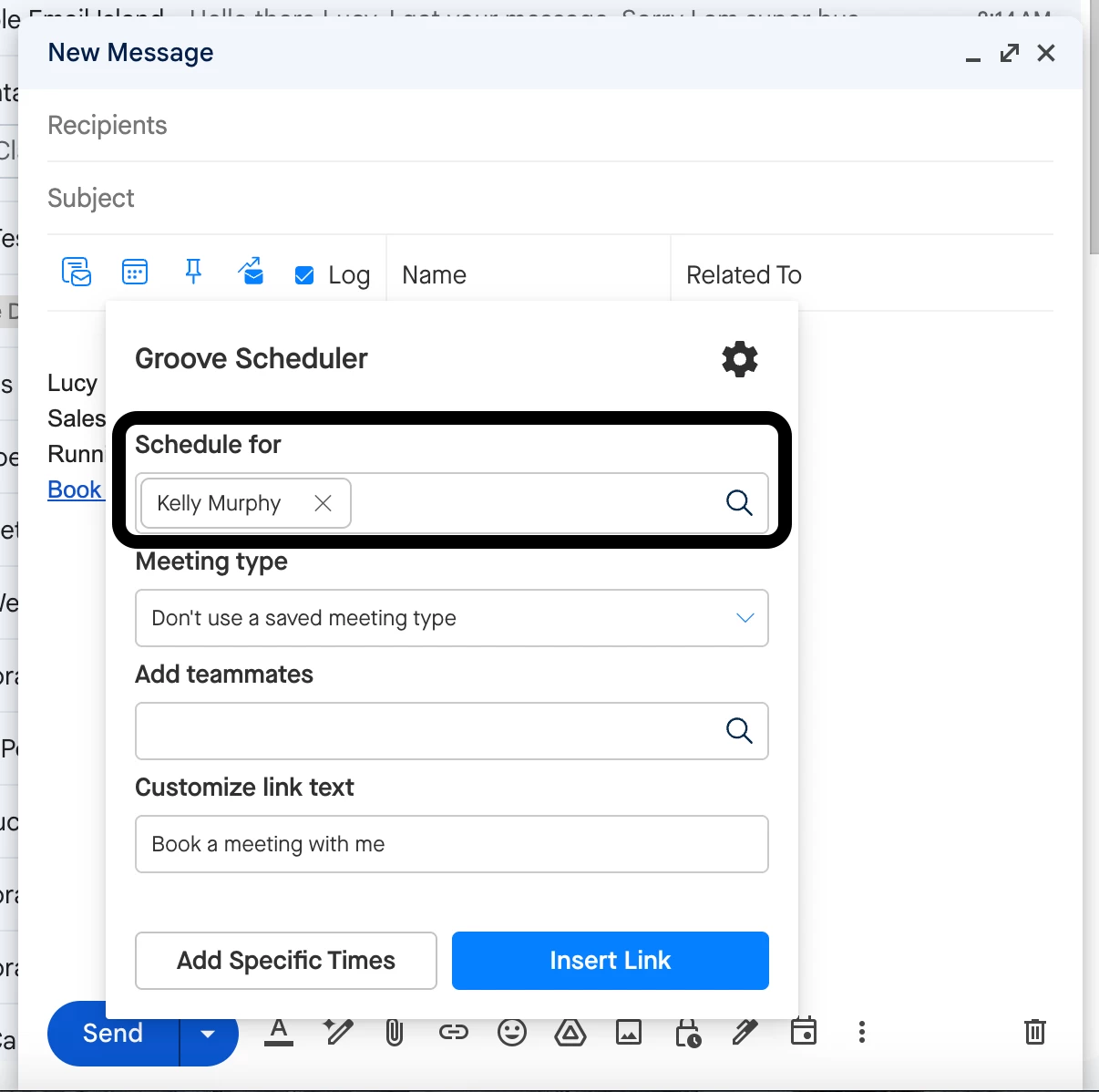Click the calendar scheduling icon in bottom toolbar
1099x1092 pixels.
pos(804,1032)
